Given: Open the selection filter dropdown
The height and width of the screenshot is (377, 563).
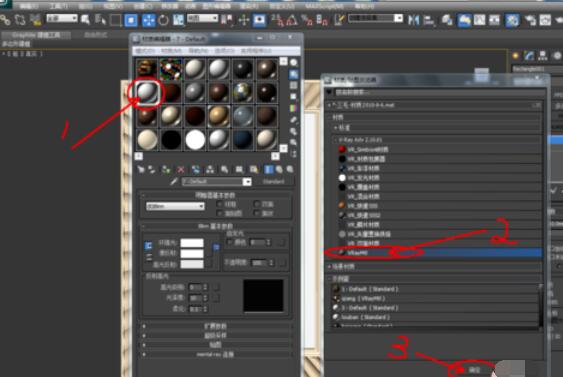Looking at the screenshot, I should tap(62, 18).
